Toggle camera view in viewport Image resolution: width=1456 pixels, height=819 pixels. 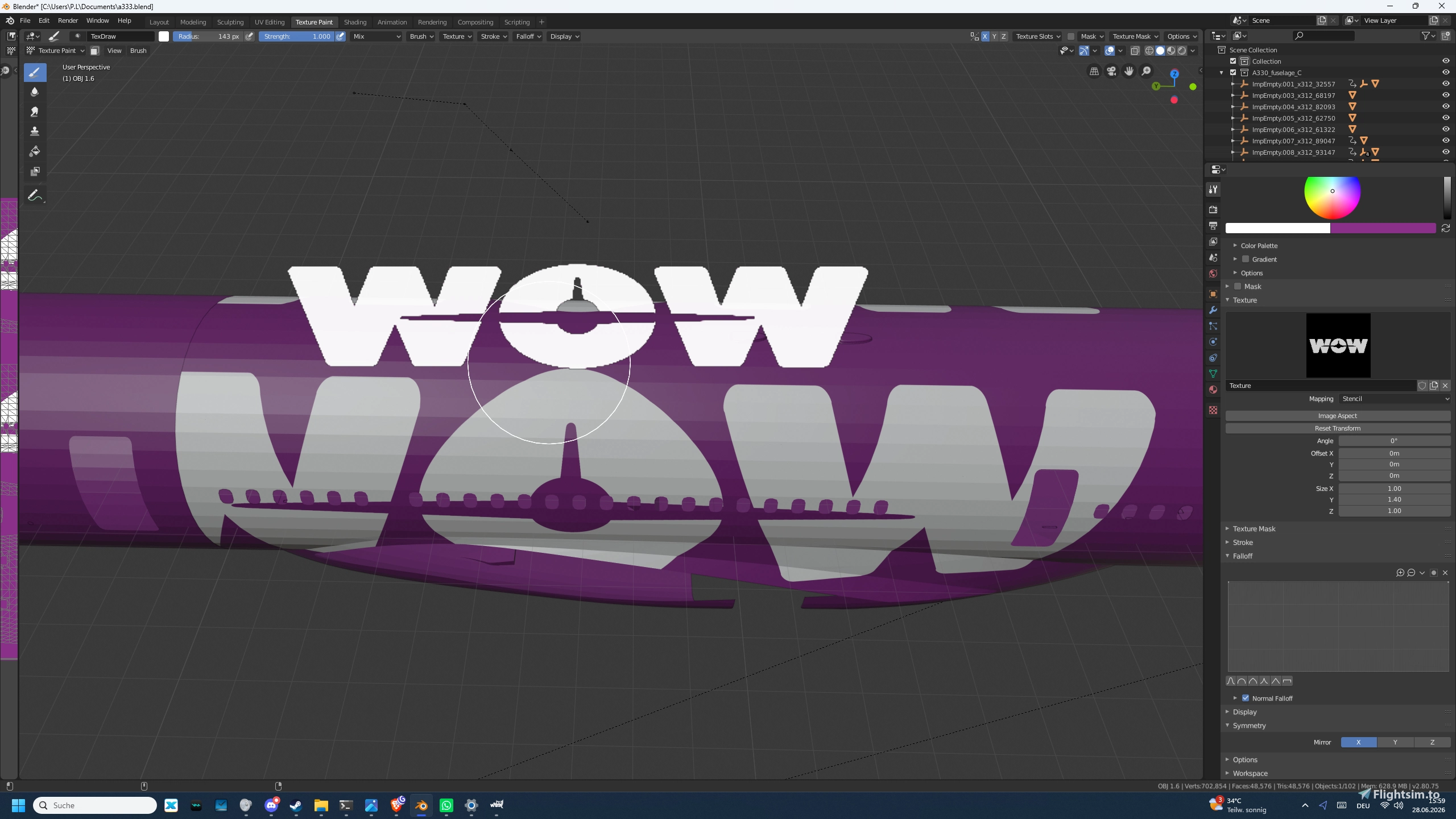pos(1111,71)
